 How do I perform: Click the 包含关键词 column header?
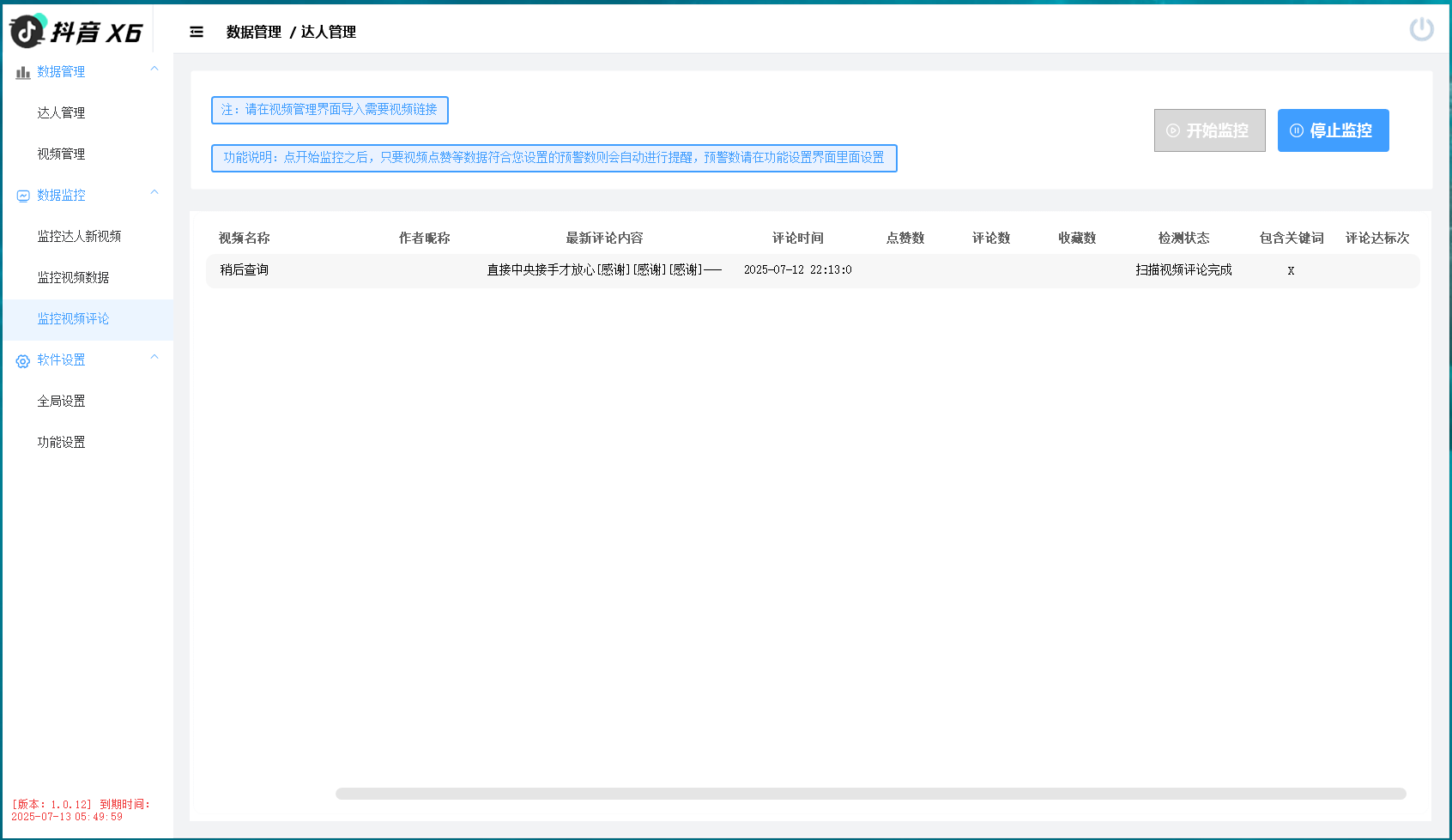[x=1292, y=239]
